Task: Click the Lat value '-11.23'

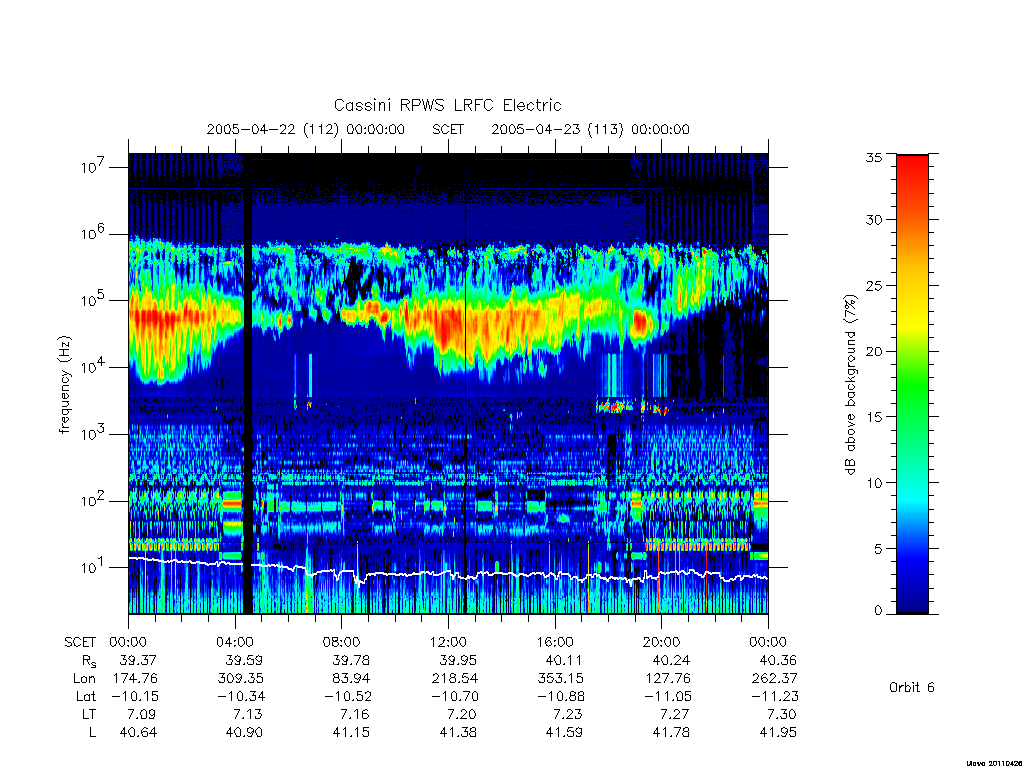Action: tap(774, 696)
